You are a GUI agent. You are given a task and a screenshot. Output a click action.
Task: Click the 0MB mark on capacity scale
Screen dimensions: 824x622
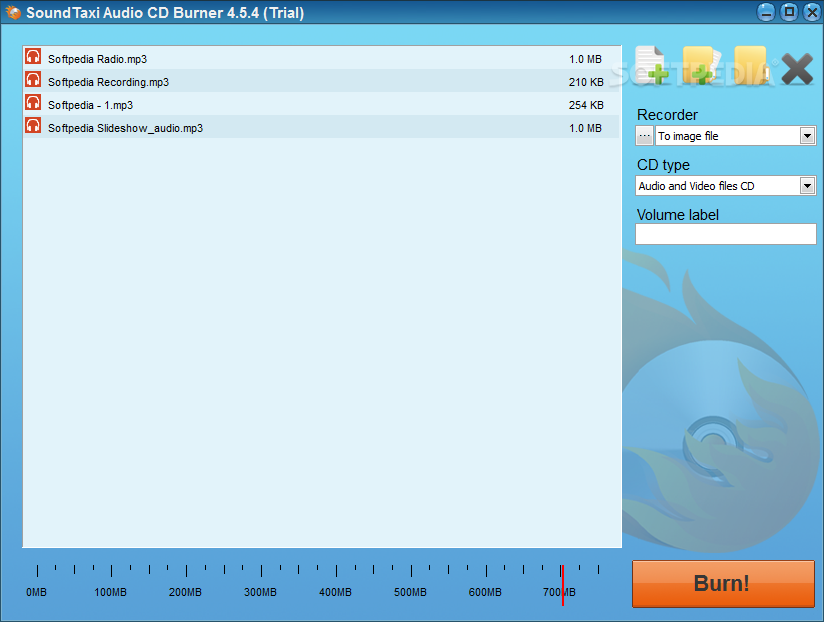tap(36, 592)
